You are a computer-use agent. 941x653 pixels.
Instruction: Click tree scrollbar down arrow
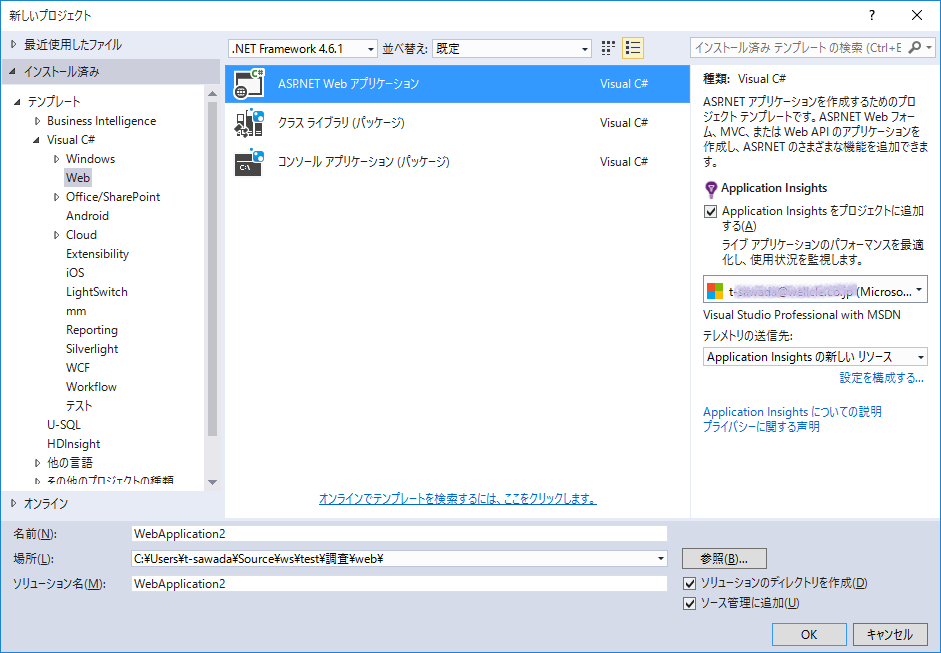click(212, 482)
